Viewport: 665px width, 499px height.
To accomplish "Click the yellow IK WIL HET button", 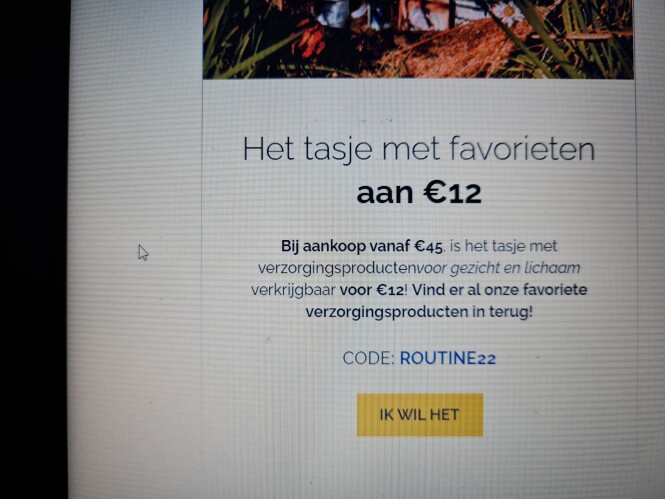I will tap(420, 415).
